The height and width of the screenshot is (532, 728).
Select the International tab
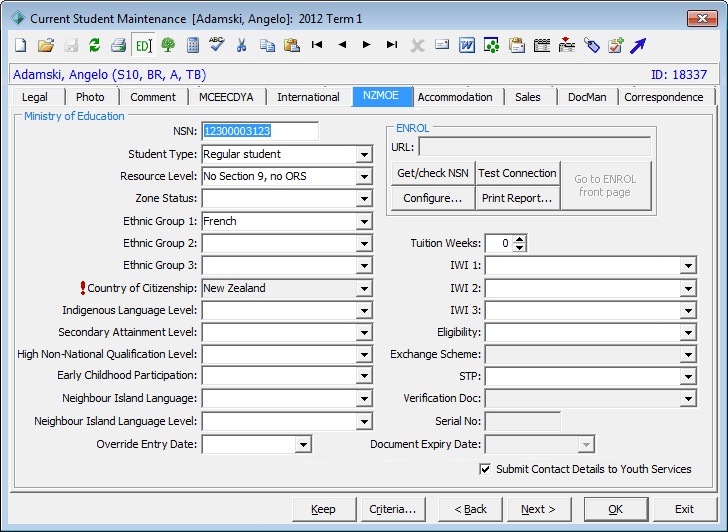point(308,97)
